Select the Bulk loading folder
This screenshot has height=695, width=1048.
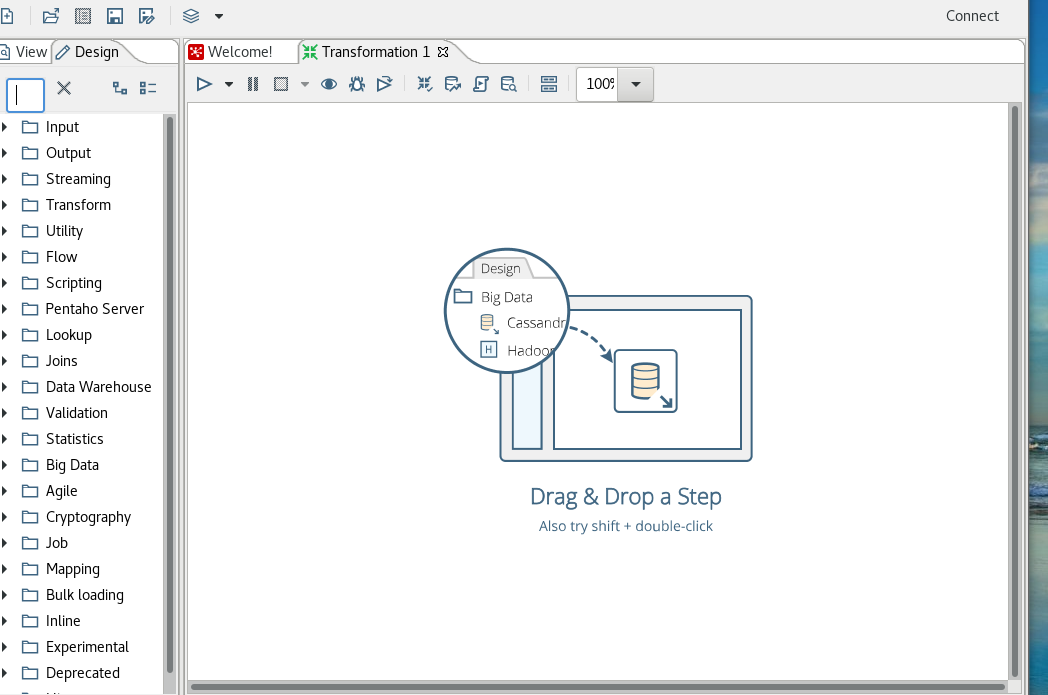pos(85,595)
